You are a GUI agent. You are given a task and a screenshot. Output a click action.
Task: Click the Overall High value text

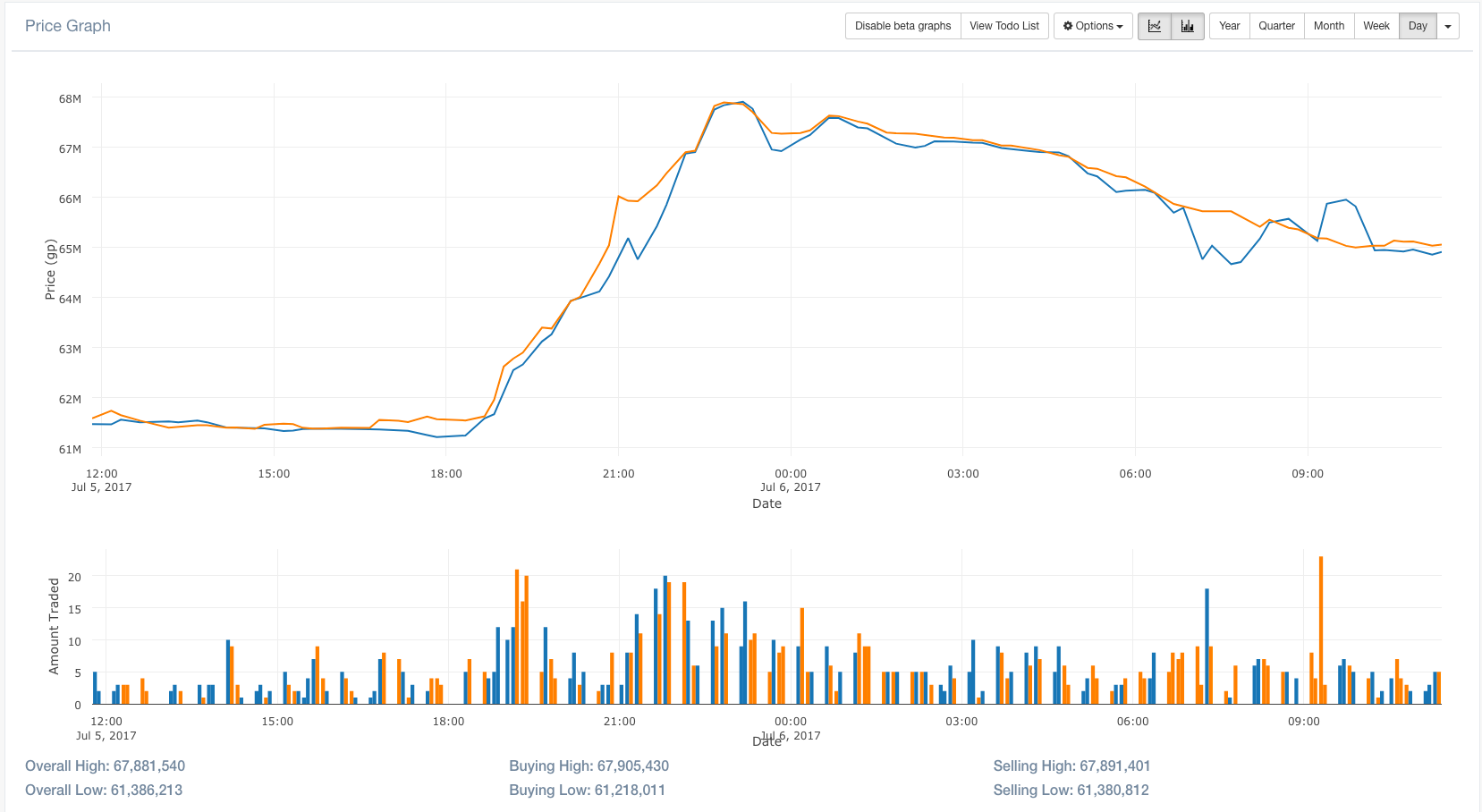pyautogui.click(x=106, y=766)
